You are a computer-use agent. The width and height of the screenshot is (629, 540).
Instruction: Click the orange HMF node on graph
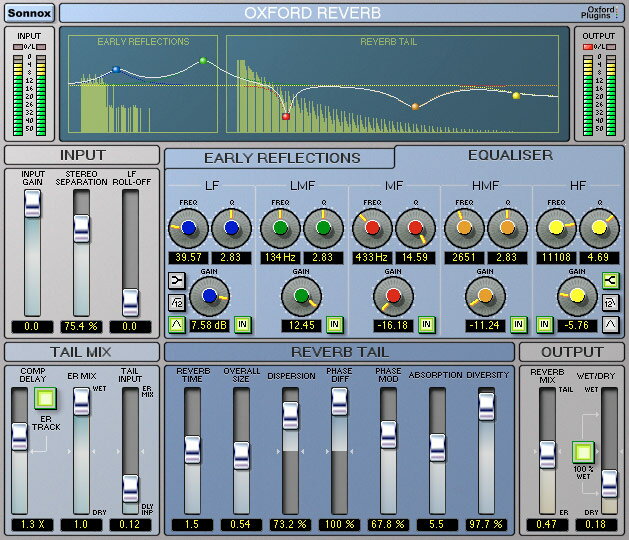click(415, 106)
